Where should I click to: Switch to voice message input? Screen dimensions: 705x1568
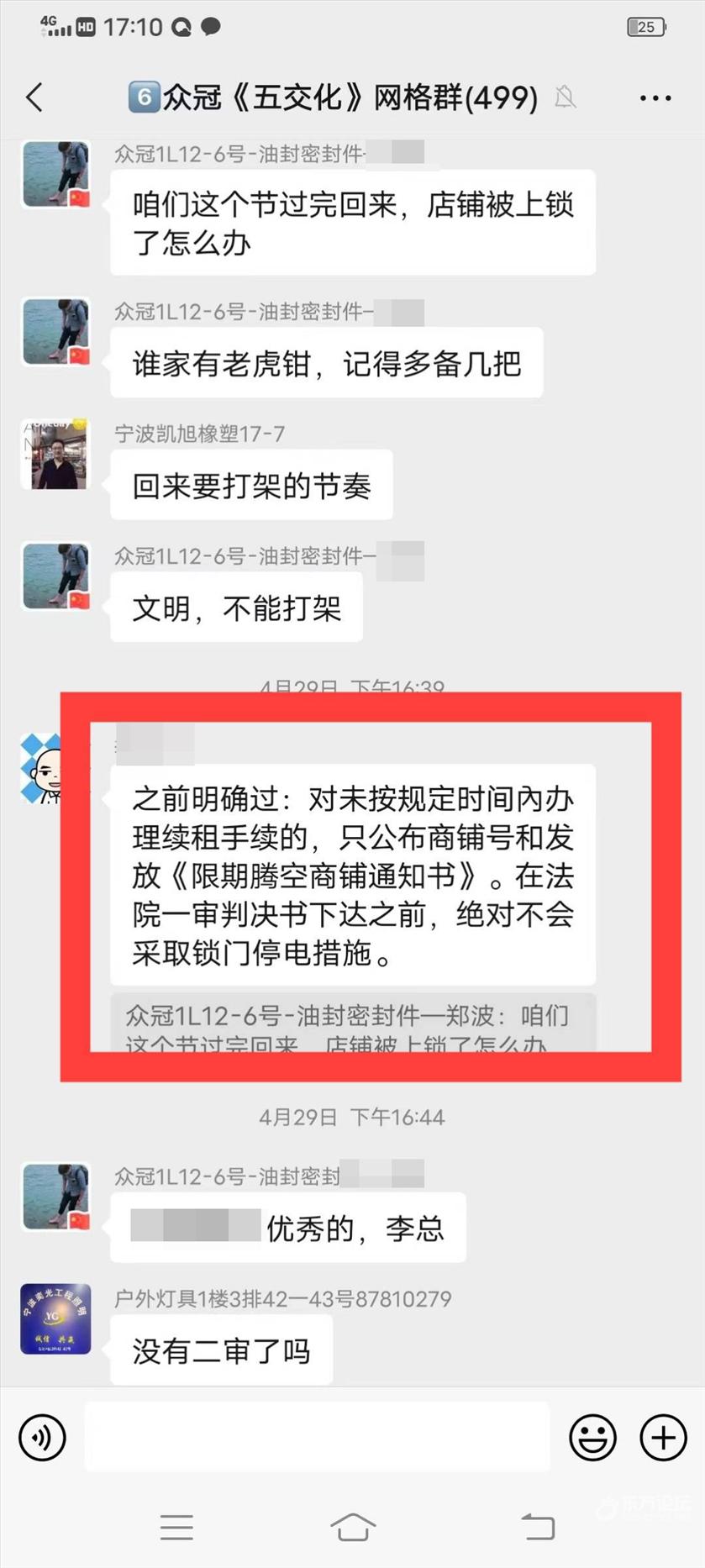(x=42, y=1438)
